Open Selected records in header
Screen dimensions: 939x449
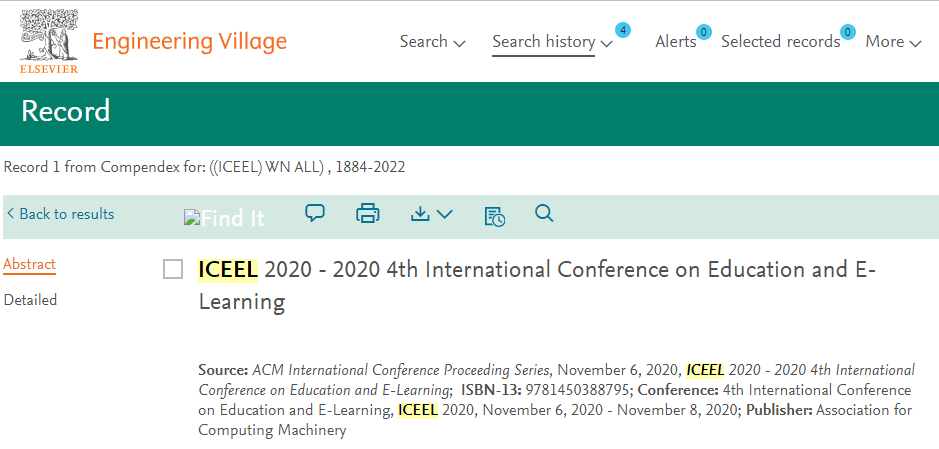[780, 42]
